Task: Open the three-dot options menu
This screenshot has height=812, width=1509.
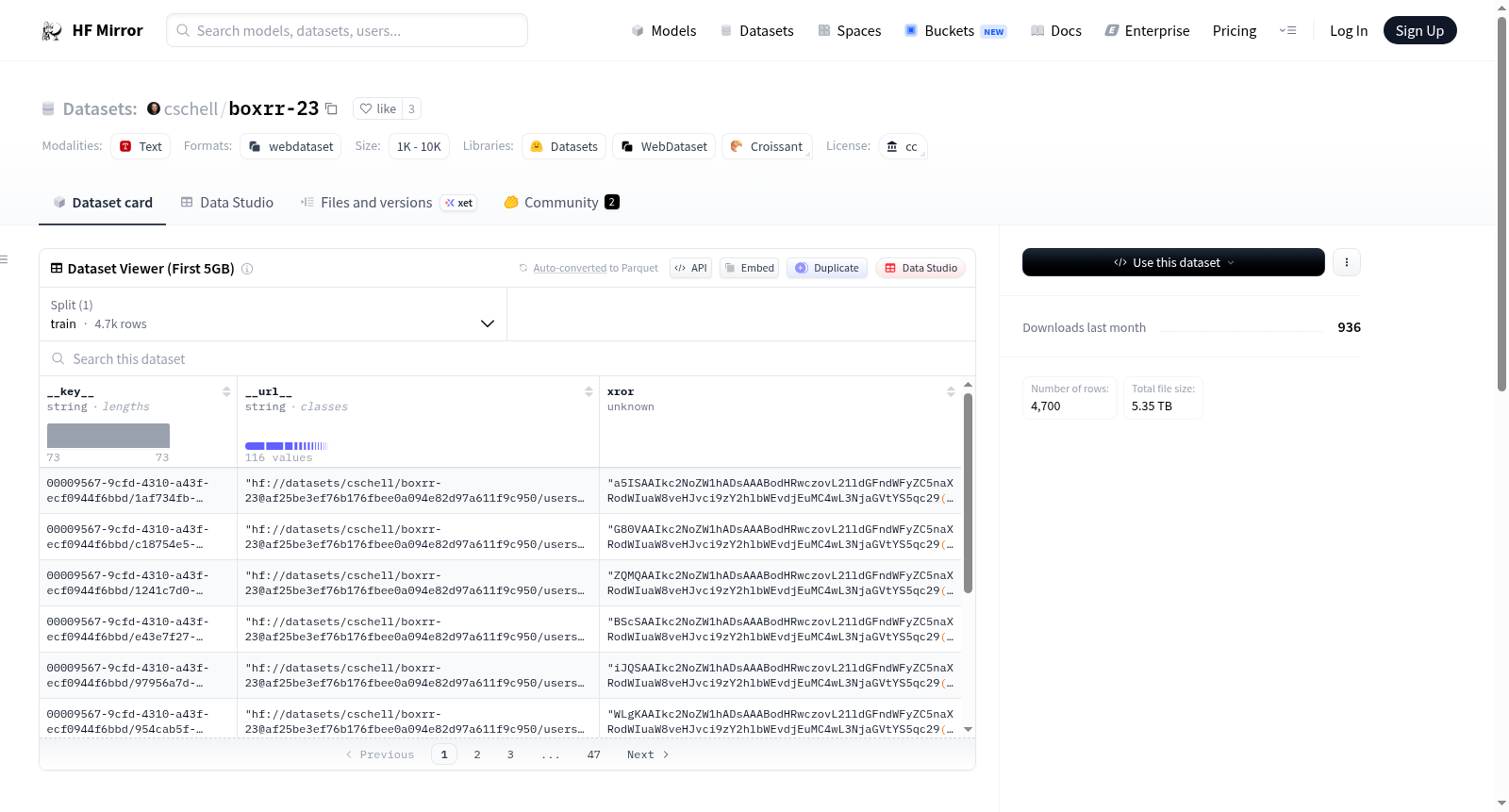Action: tap(1347, 262)
